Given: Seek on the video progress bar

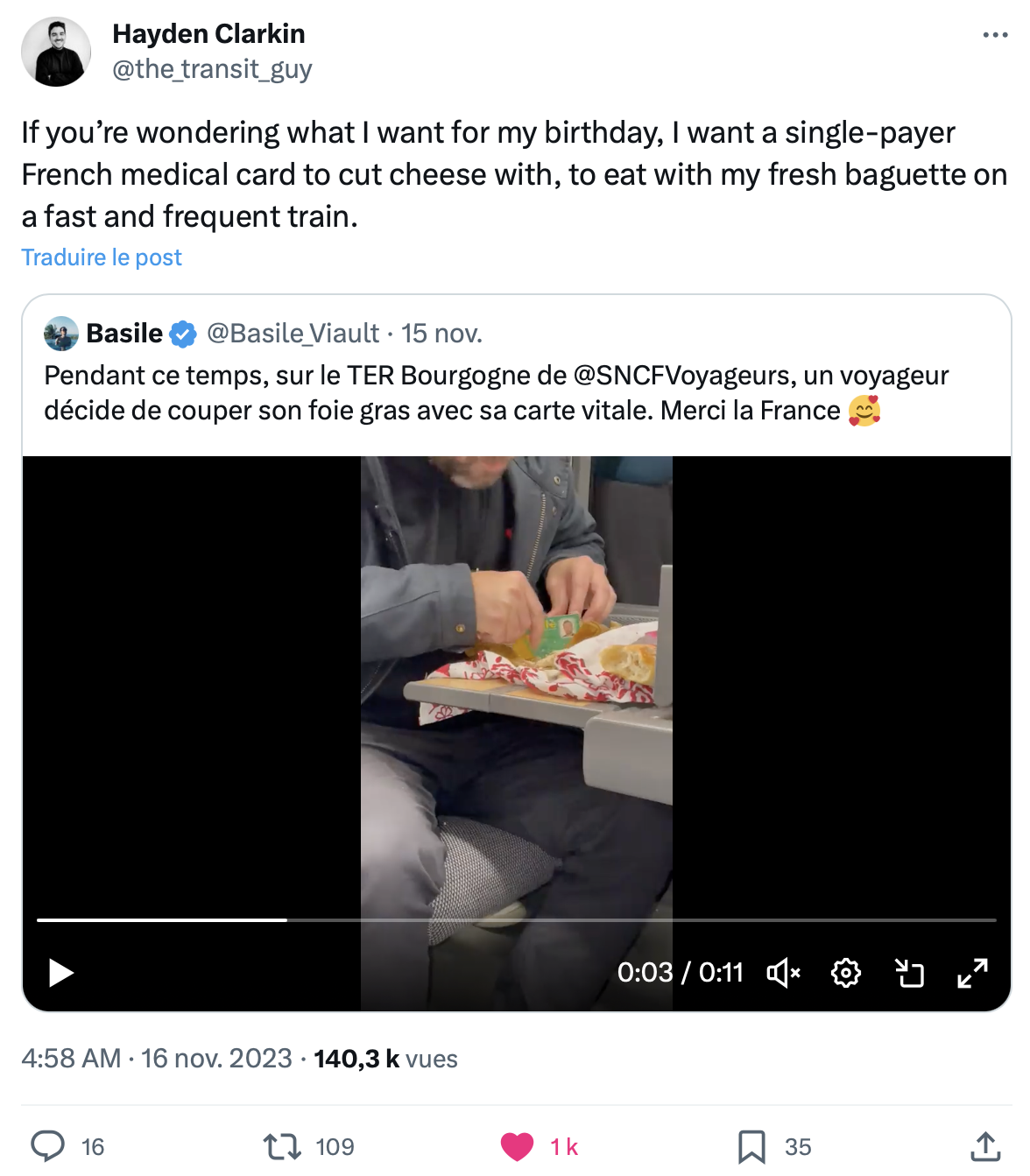Looking at the screenshot, I should (517, 920).
